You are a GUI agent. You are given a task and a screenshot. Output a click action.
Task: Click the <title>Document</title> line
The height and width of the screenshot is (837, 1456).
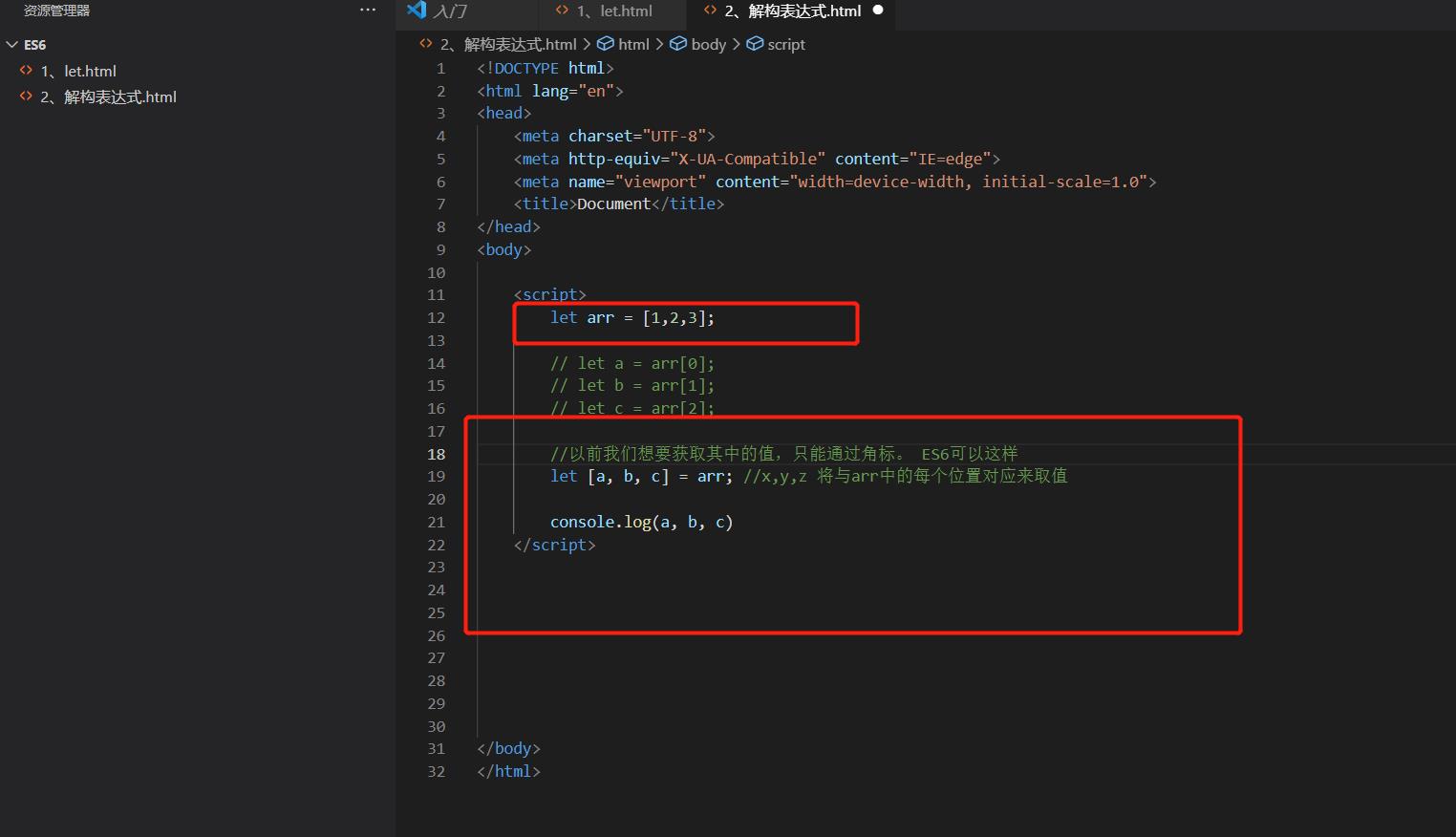pyautogui.click(x=619, y=204)
